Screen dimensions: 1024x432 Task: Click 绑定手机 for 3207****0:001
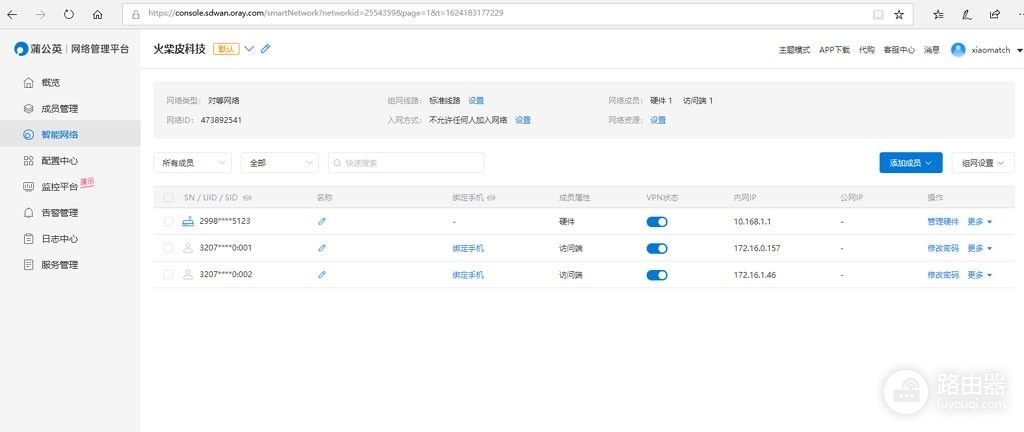pyautogui.click(x=468, y=249)
